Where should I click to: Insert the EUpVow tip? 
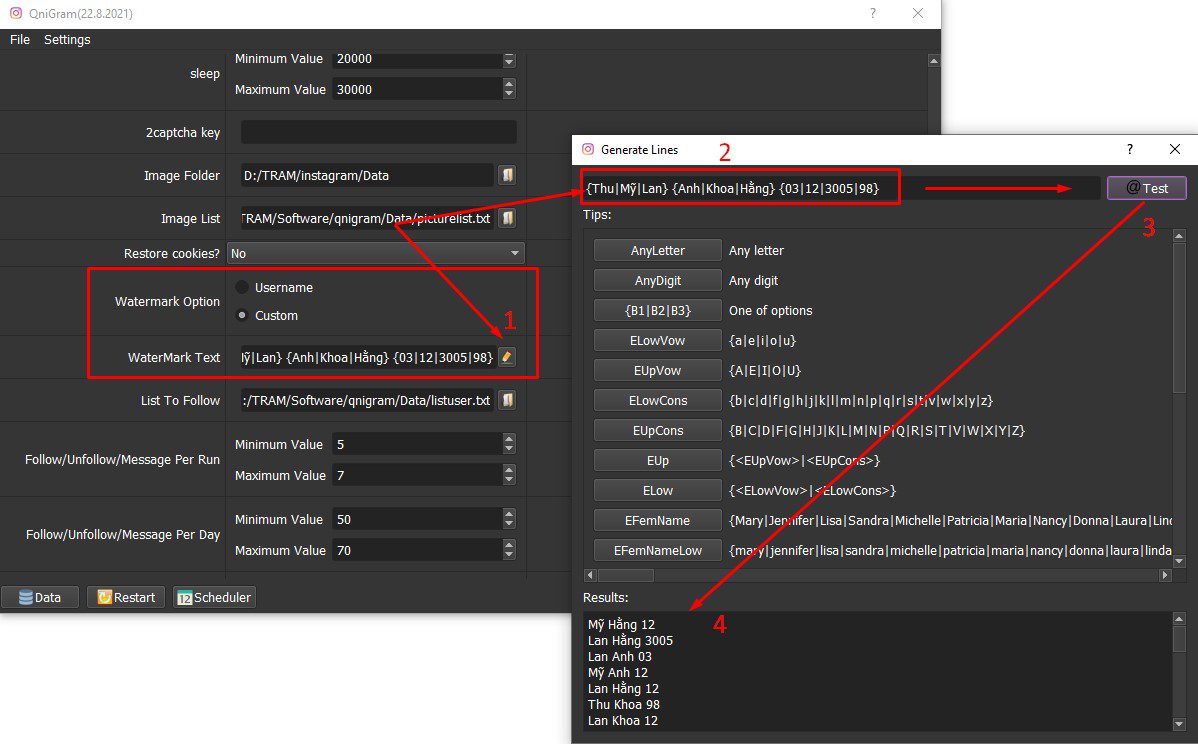[657, 370]
